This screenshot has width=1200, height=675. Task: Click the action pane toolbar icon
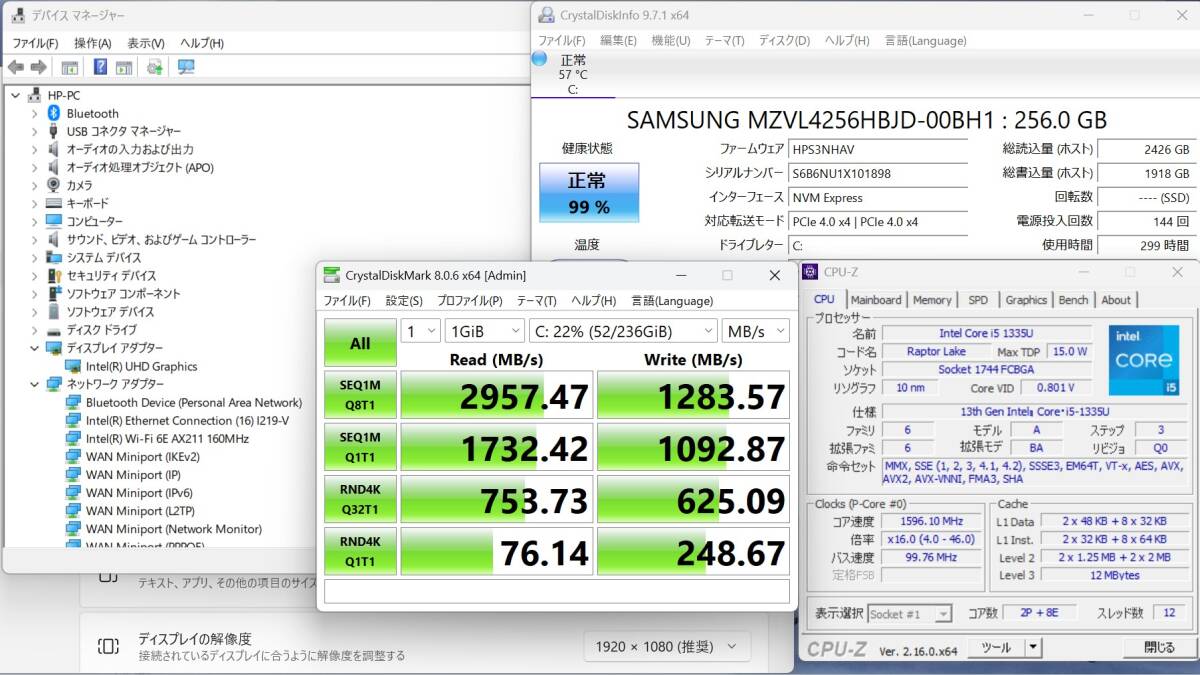pyautogui.click(x=123, y=67)
